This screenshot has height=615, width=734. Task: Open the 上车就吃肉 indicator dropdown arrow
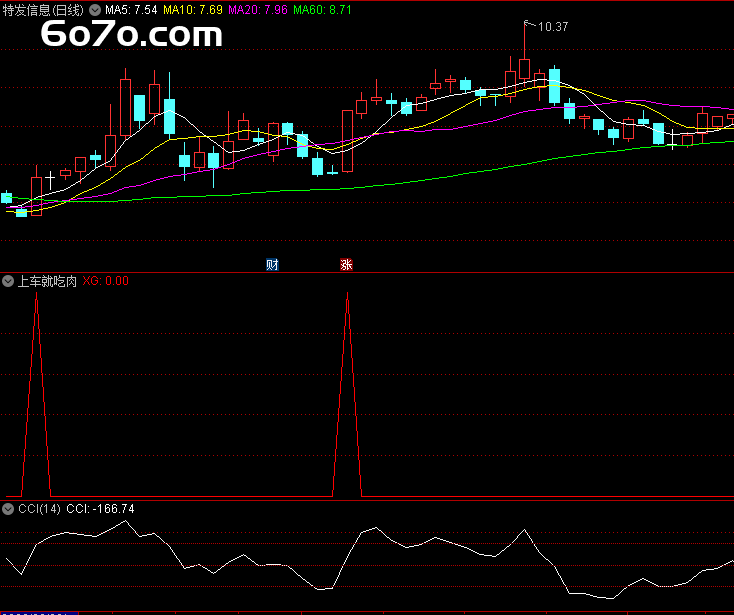click(x=8, y=281)
